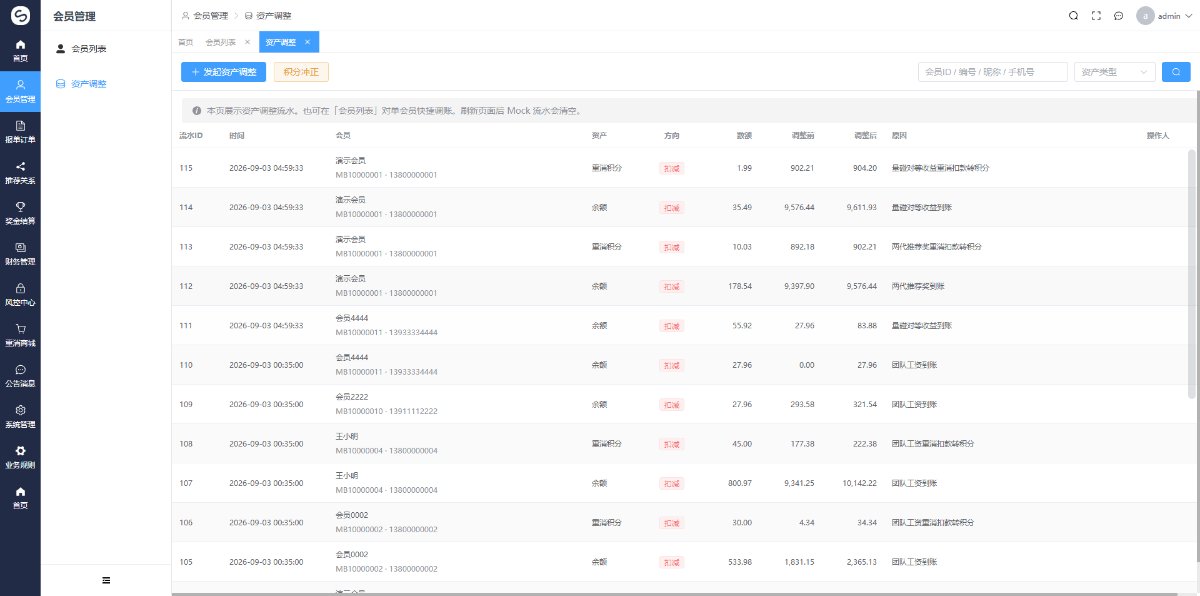The width and height of the screenshot is (1200, 596).
Task: Switch to the 会员列表 page tab
Action: (220, 42)
